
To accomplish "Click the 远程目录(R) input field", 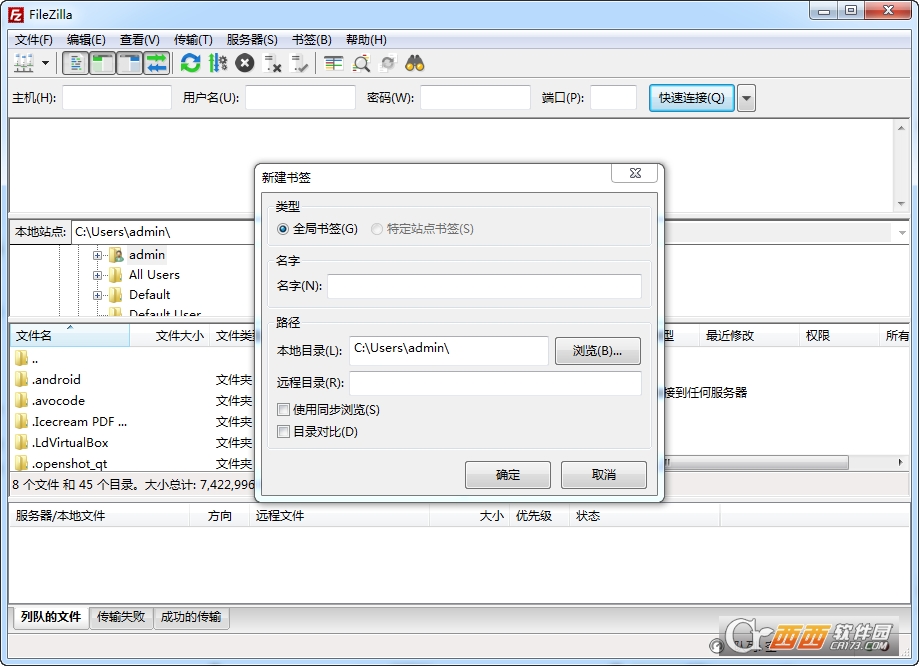I will [495, 383].
